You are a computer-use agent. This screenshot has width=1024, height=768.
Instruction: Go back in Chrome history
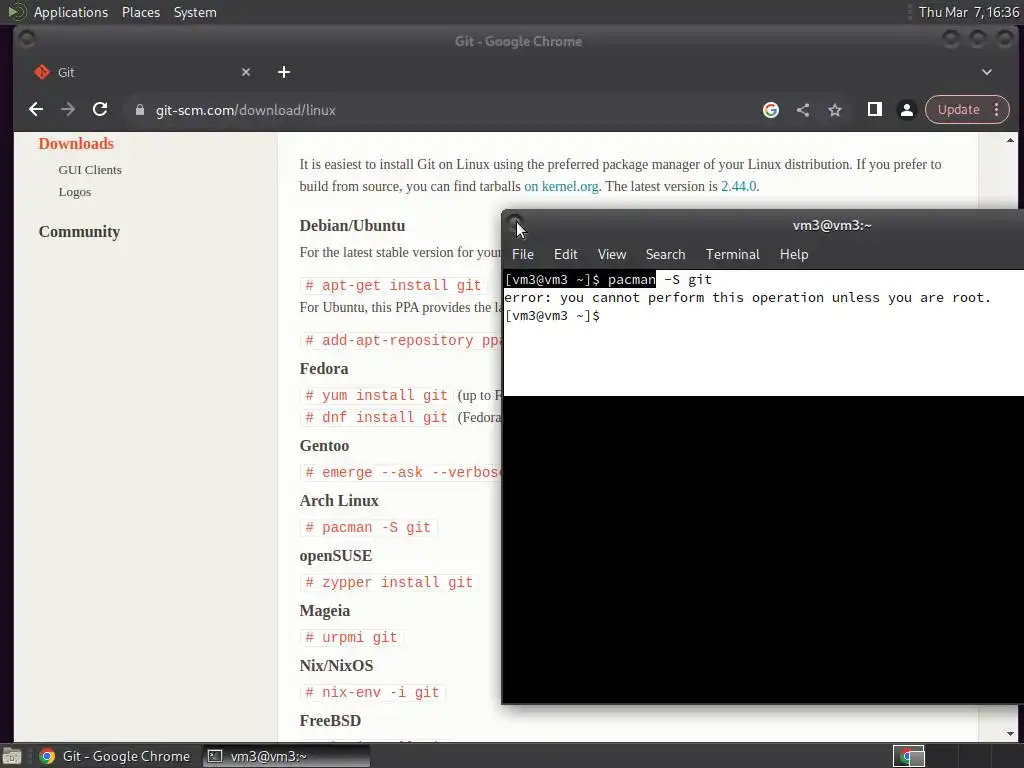[x=36, y=110]
